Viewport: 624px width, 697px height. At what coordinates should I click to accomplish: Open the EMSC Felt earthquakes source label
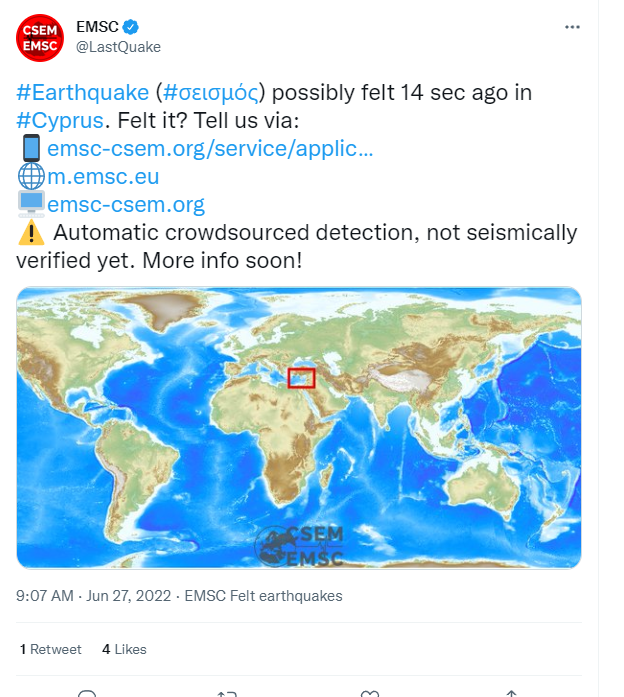tap(263, 596)
